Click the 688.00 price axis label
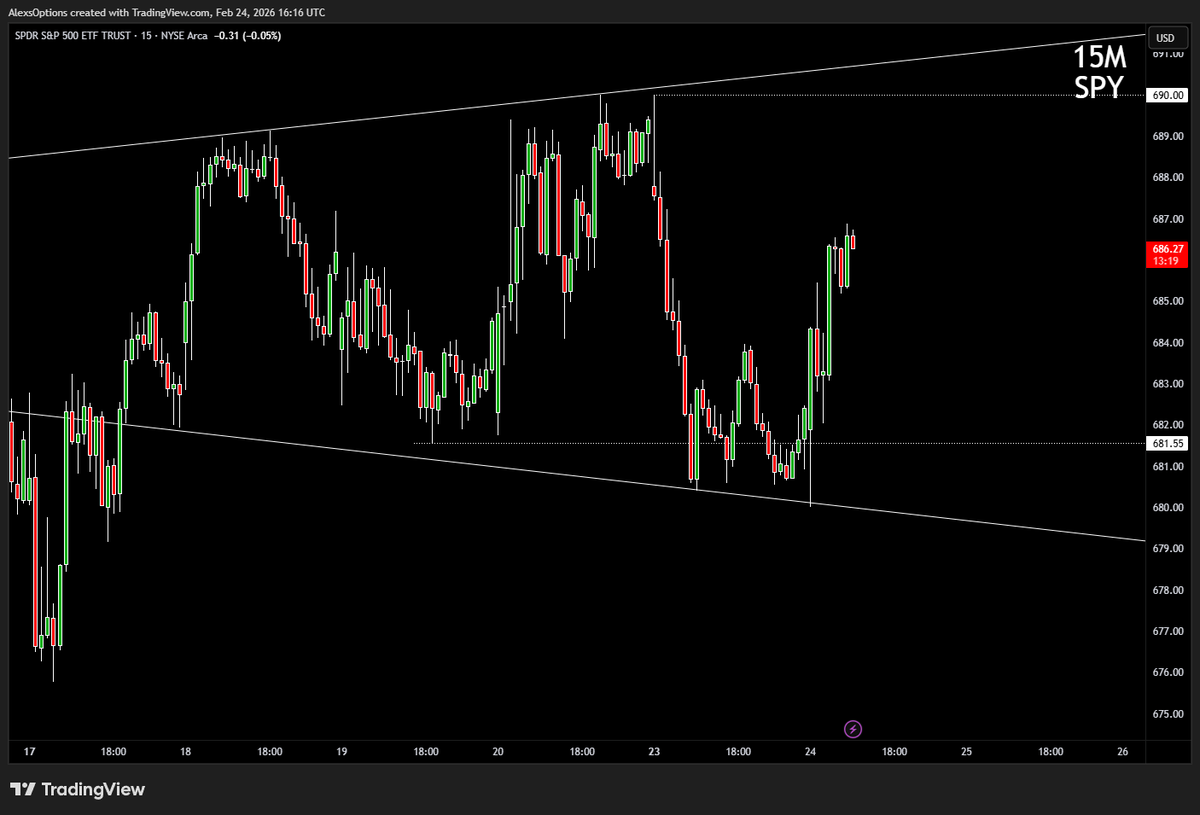1200x815 pixels. (x=1168, y=178)
